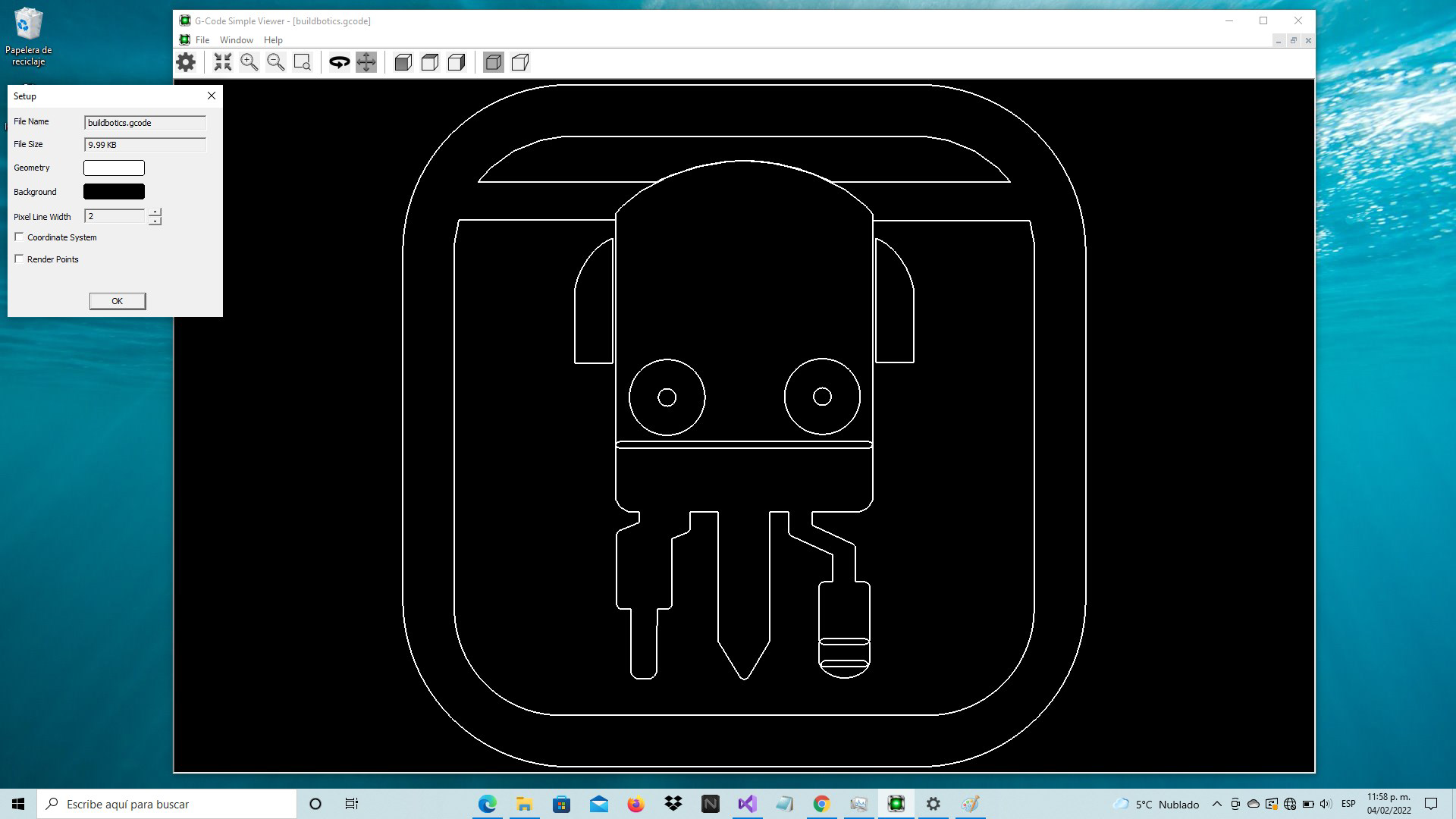
Task: Select the orbit rotate view tool
Action: 339,62
